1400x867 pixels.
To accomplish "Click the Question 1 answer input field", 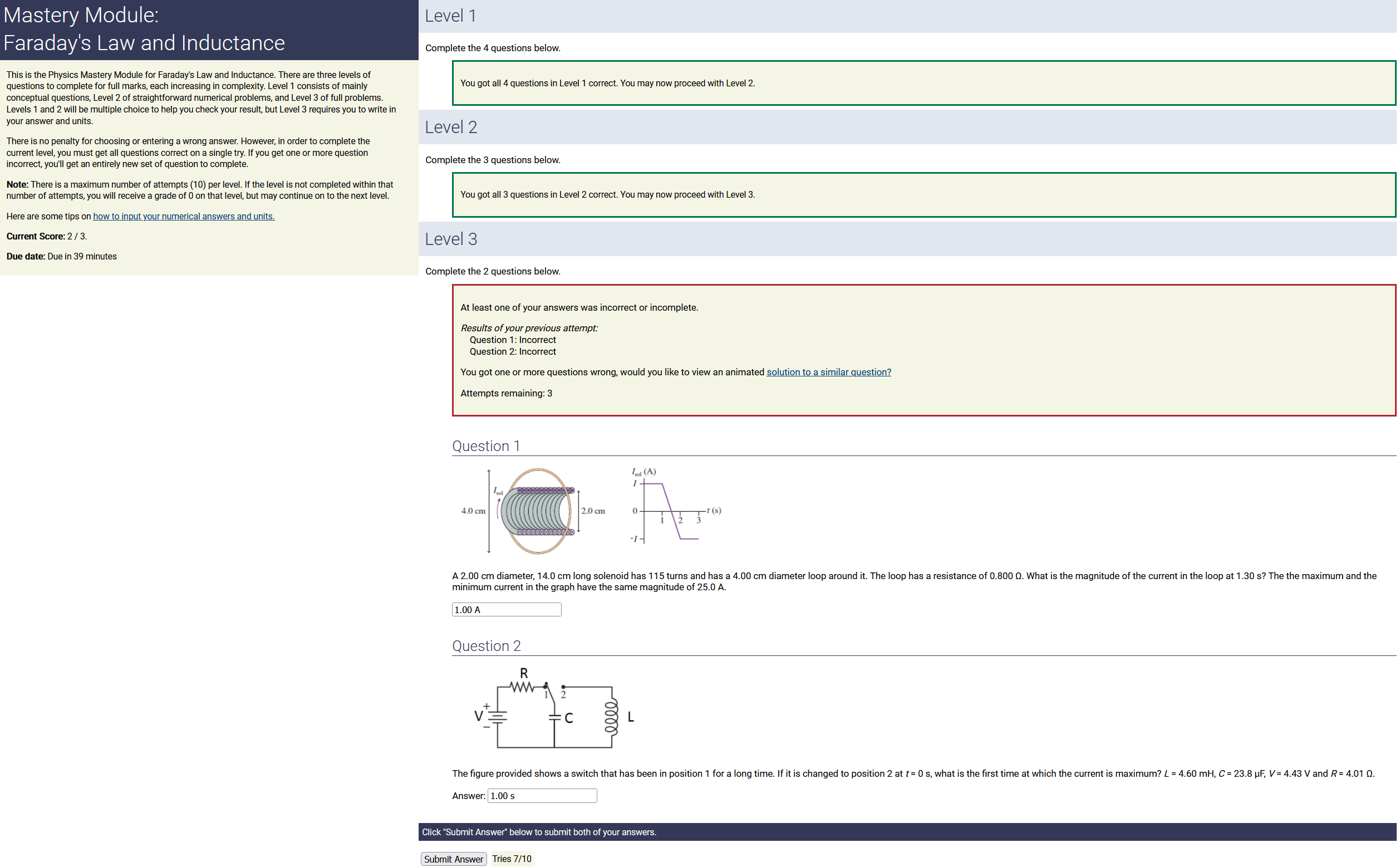I will coord(506,610).
